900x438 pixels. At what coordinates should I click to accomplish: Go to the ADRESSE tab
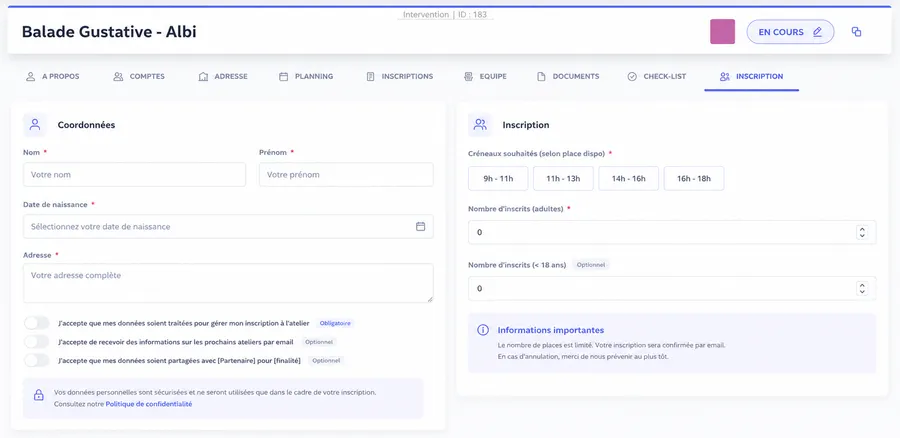click(x=223, y=76)
